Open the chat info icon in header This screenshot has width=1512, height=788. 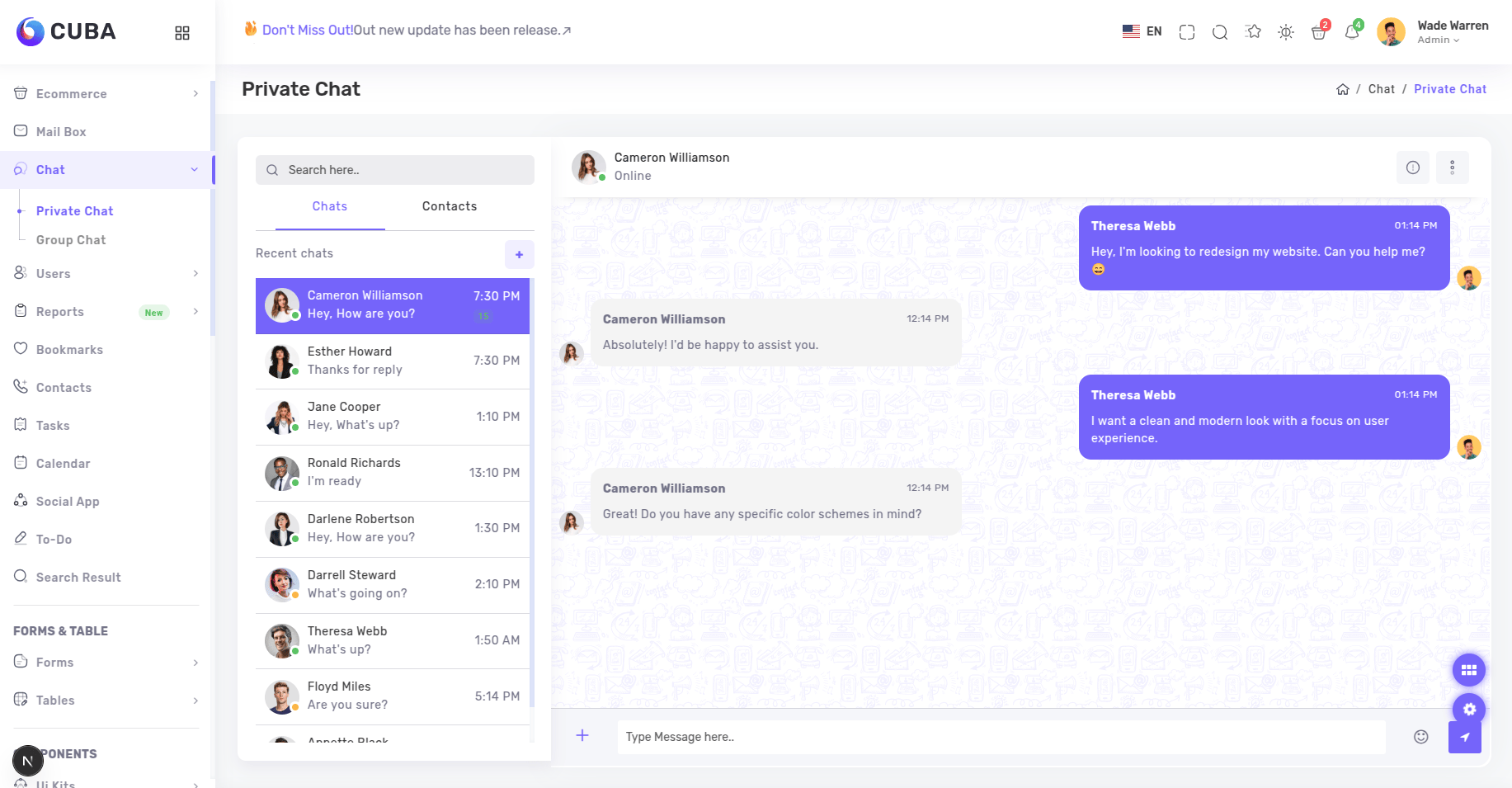(x=1412, y=168)
